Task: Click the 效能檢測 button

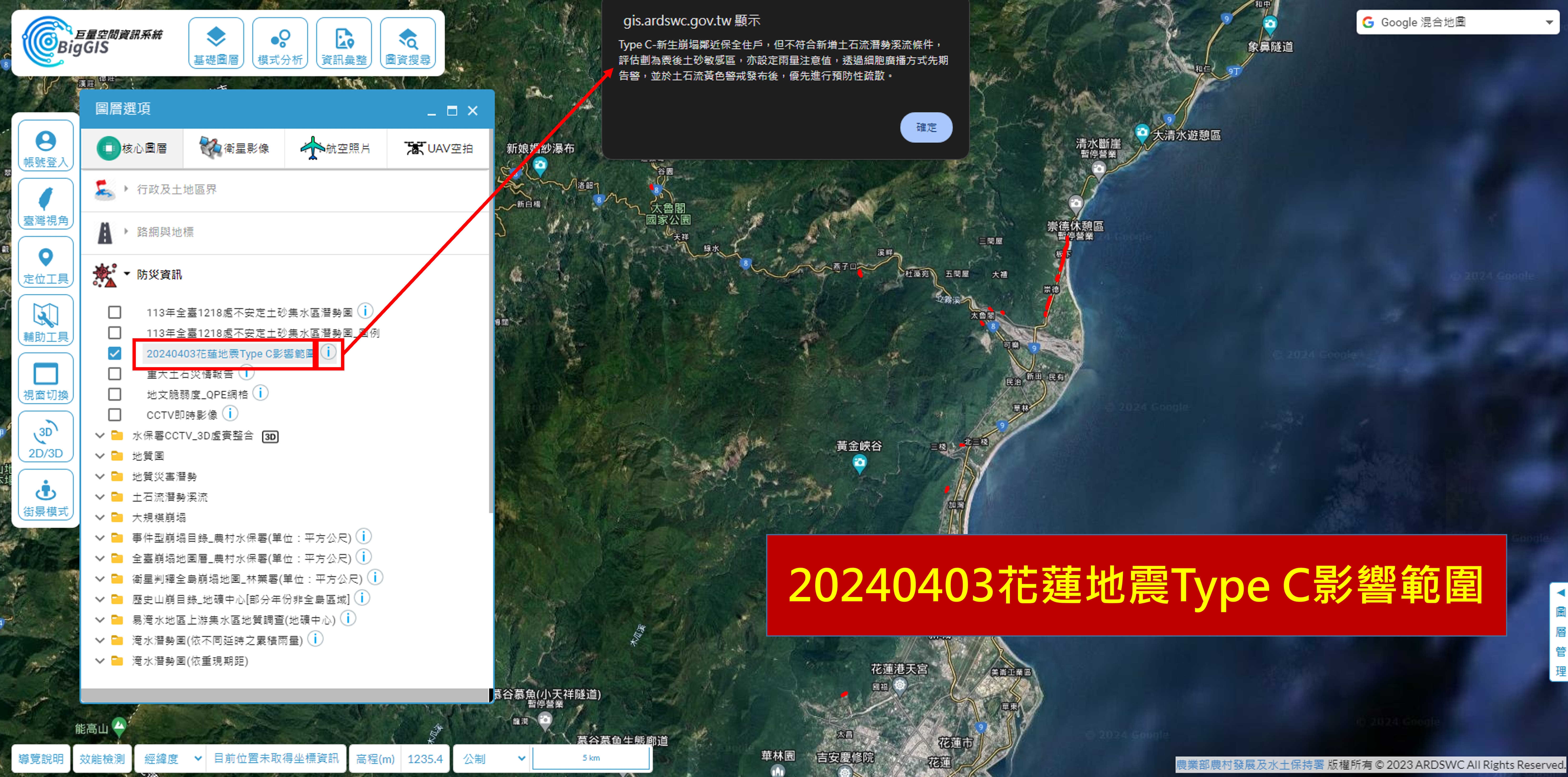Action: point(102,759)
